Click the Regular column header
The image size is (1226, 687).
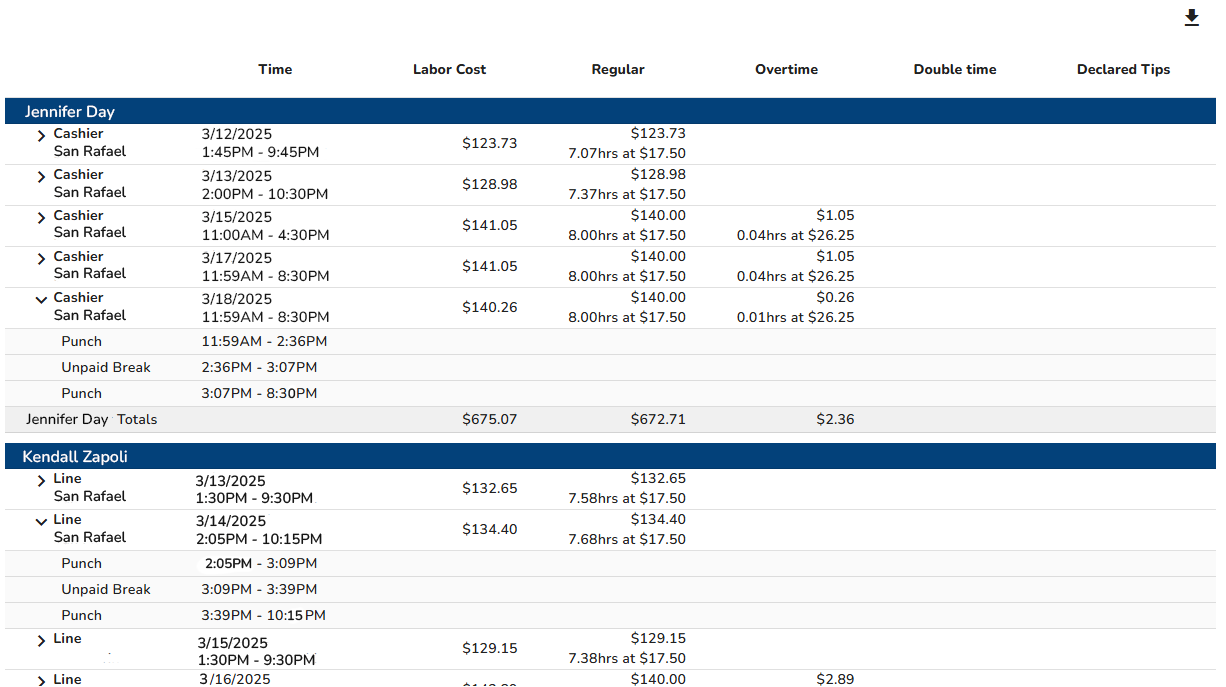pyautogui.click(x=618, y=70)
